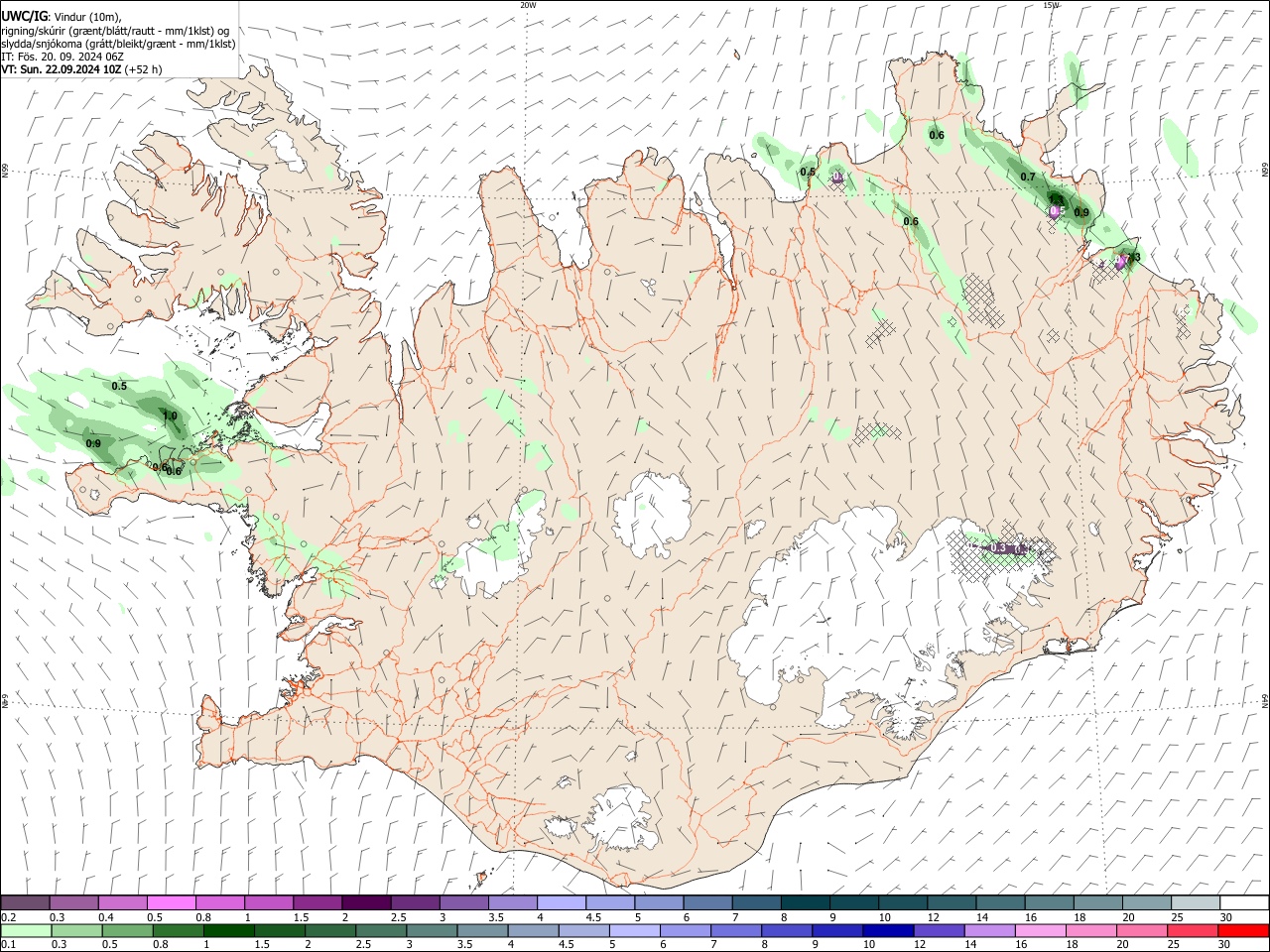1270x952 pixels.
Task: Click the '0.9' value near the '0.7' label
Action: coord(1081,212)
